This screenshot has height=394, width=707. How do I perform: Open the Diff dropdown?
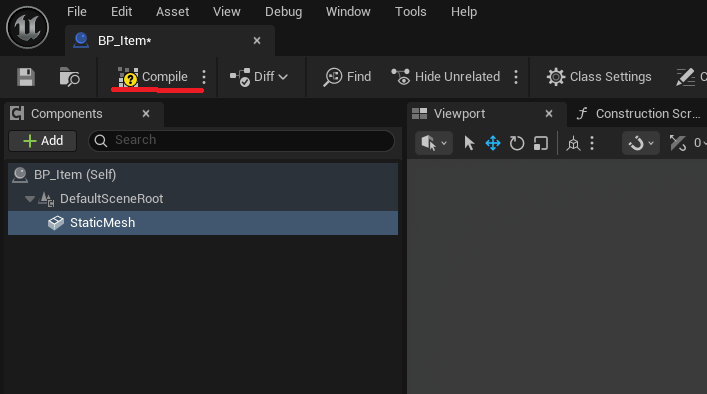pos(259,77)
